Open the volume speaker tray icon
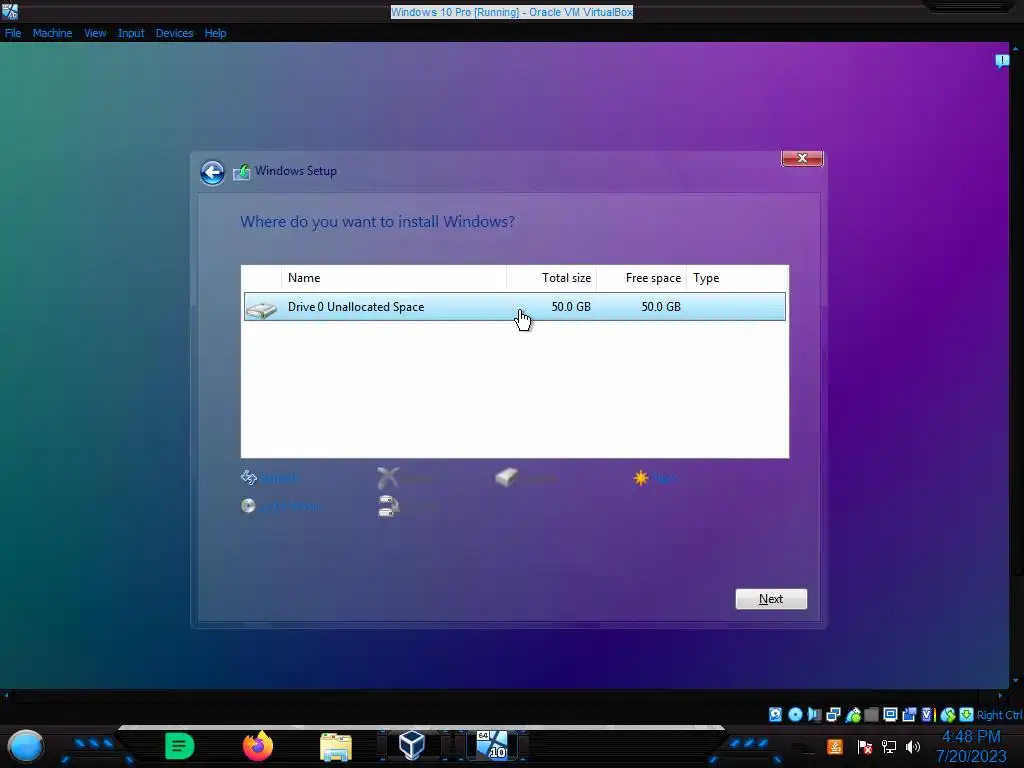 (913, 746)
